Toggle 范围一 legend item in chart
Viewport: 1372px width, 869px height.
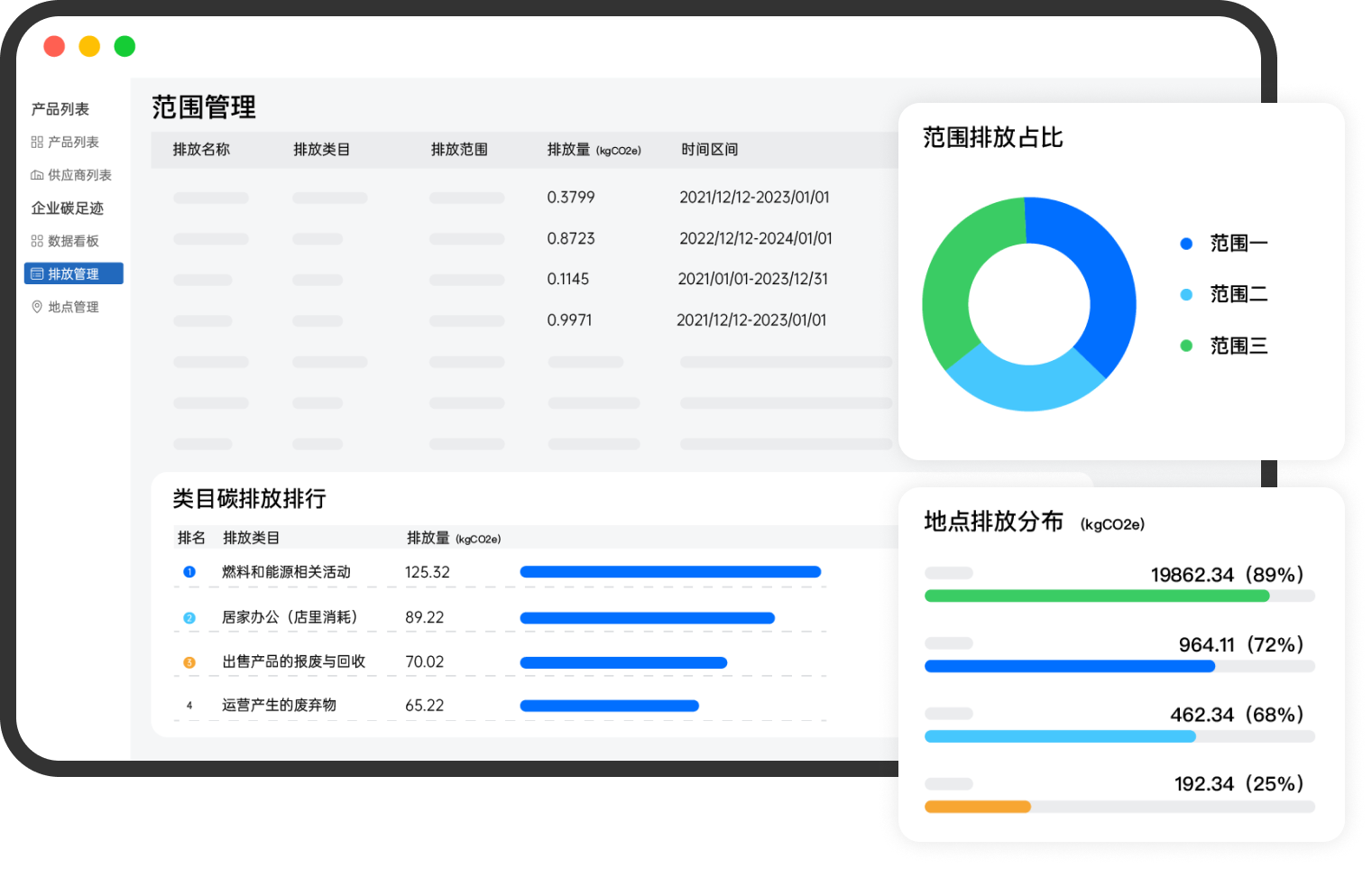point(1225,244)
